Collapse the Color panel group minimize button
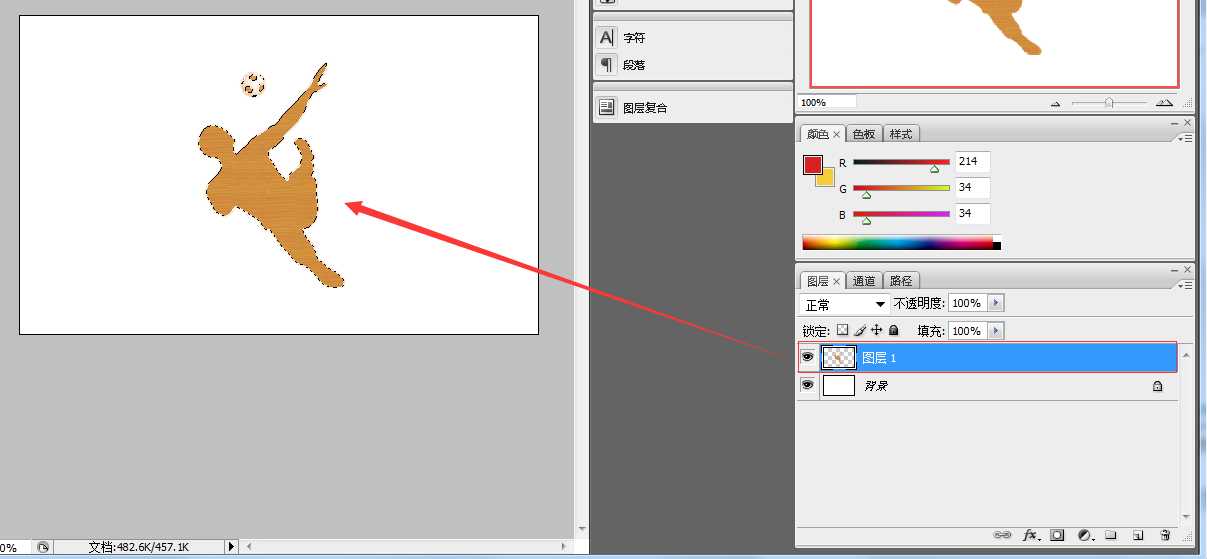 click(1175, 123)
